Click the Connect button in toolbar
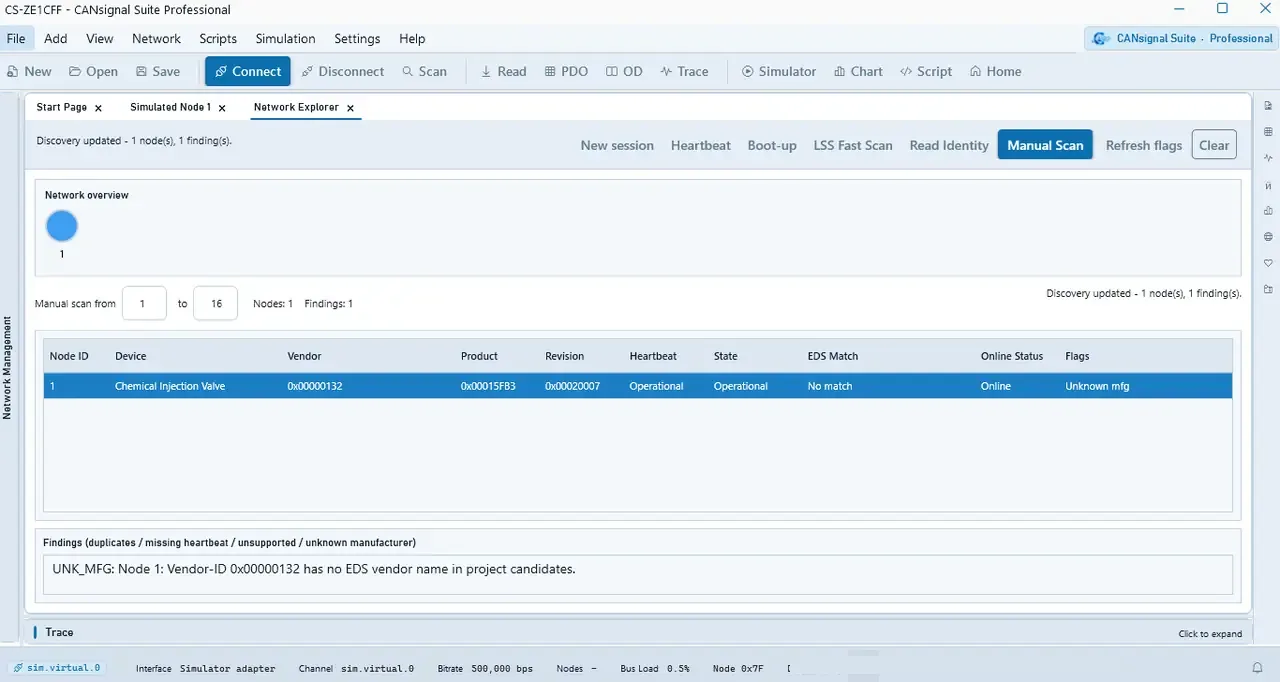 click(248, 71)
